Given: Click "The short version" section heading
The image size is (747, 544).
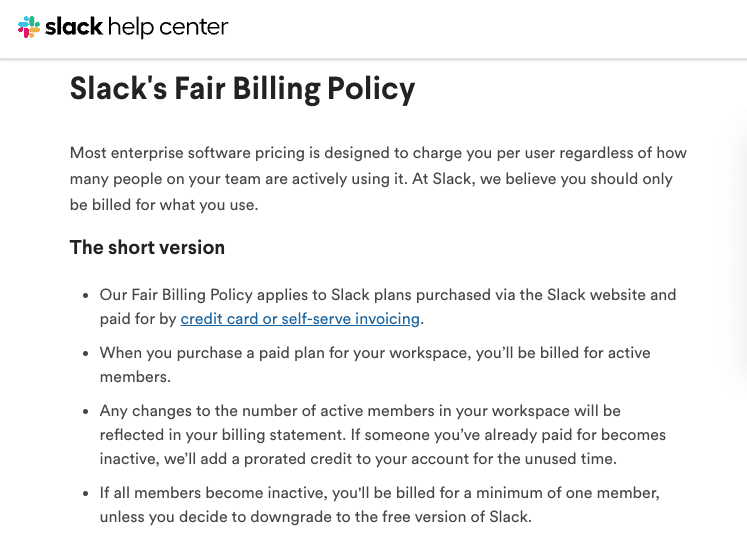Looking at the screenshot, I should pos(147,248).
